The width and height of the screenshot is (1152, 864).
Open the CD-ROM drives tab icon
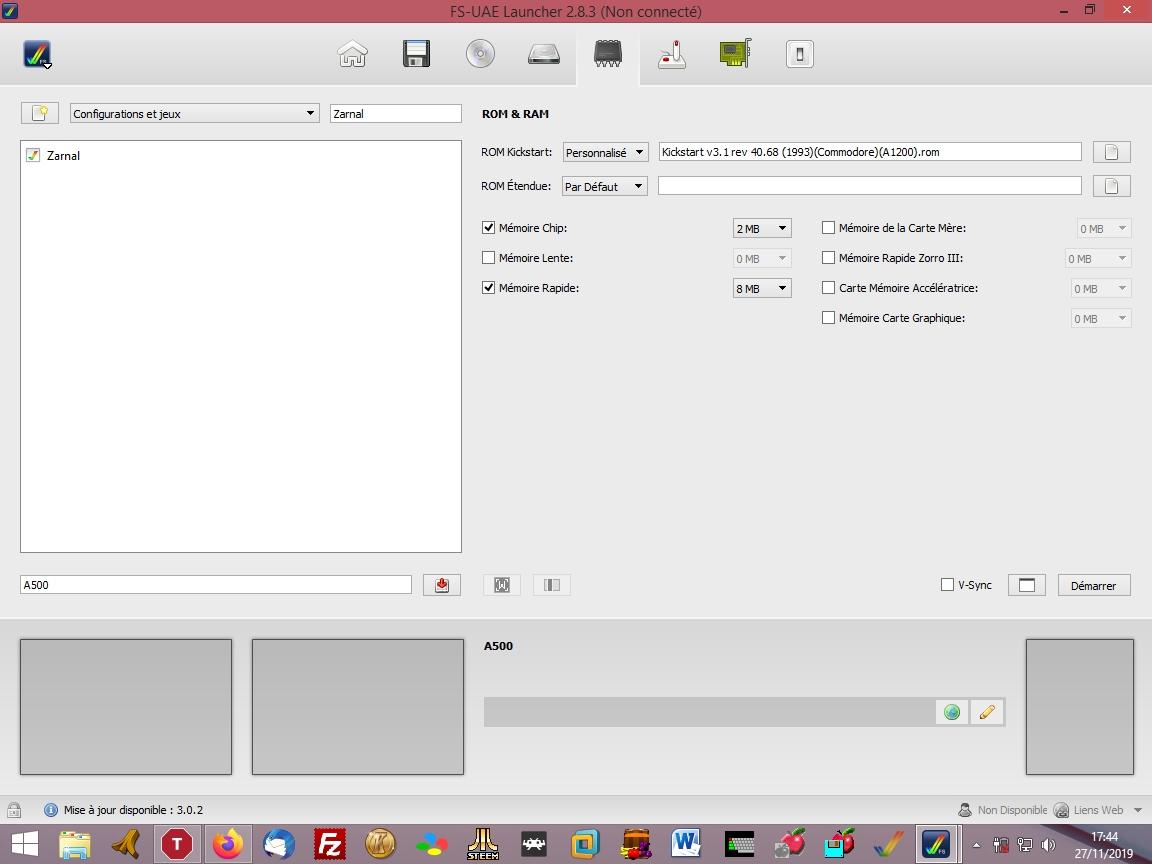[x=480, y=54]
